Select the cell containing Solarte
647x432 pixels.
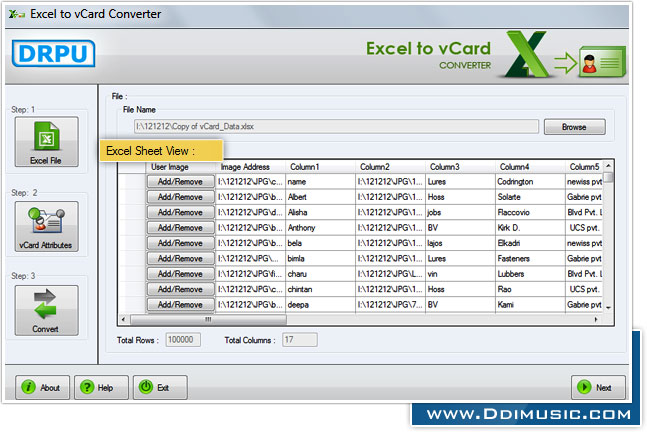point(530,197)
